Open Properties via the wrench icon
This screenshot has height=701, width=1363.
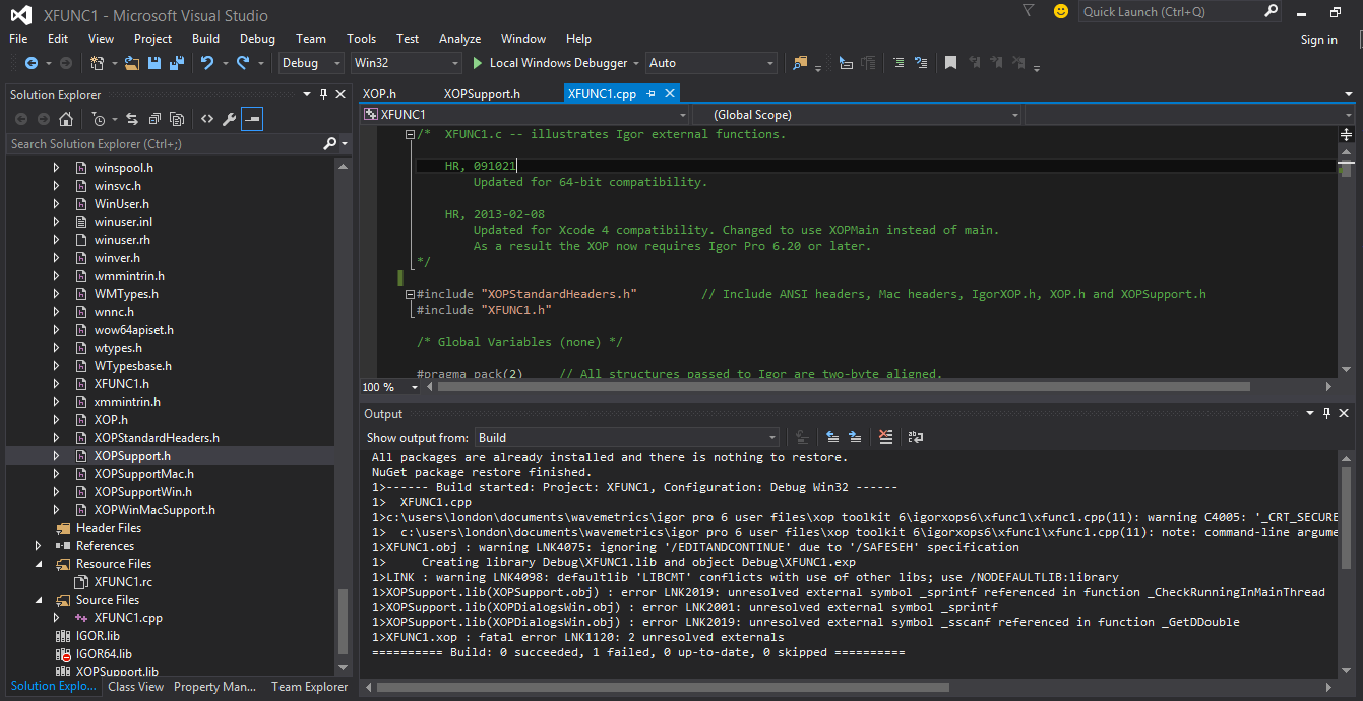click(229, 119)
